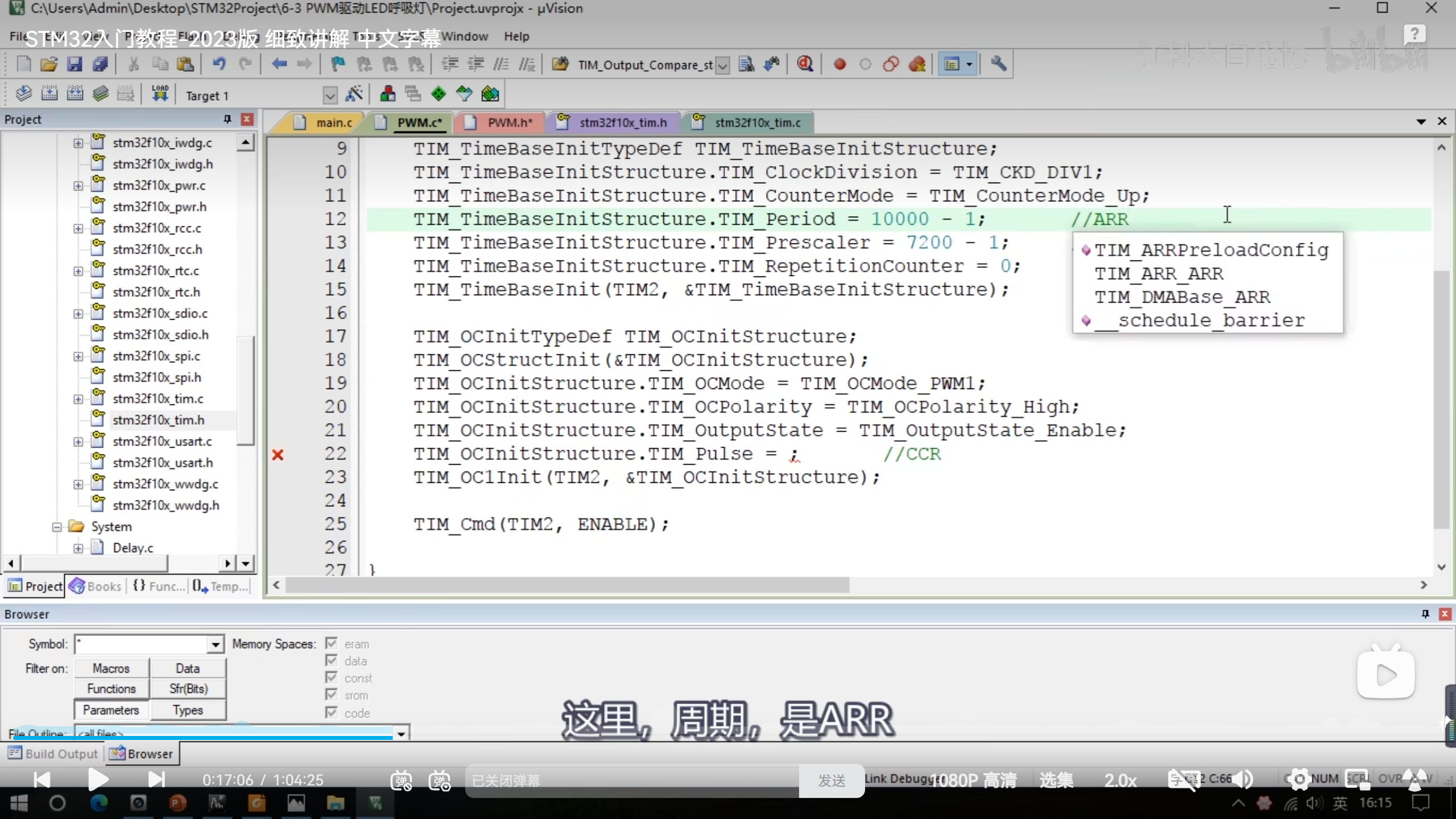The width and height of the screenshot is (1456, 819).
Task: Click the Download LOAD icon
Action: coord(160,94)
